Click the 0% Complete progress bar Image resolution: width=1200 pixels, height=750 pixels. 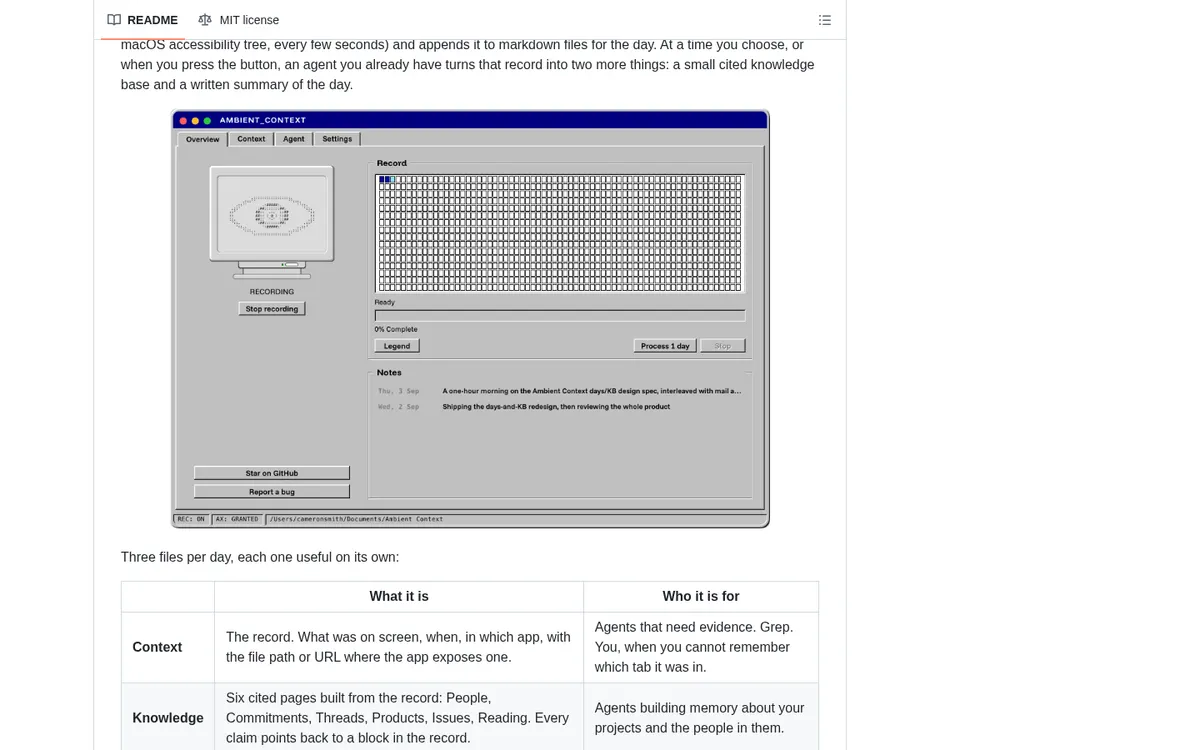pyautogui.click(x=560, y=316)
